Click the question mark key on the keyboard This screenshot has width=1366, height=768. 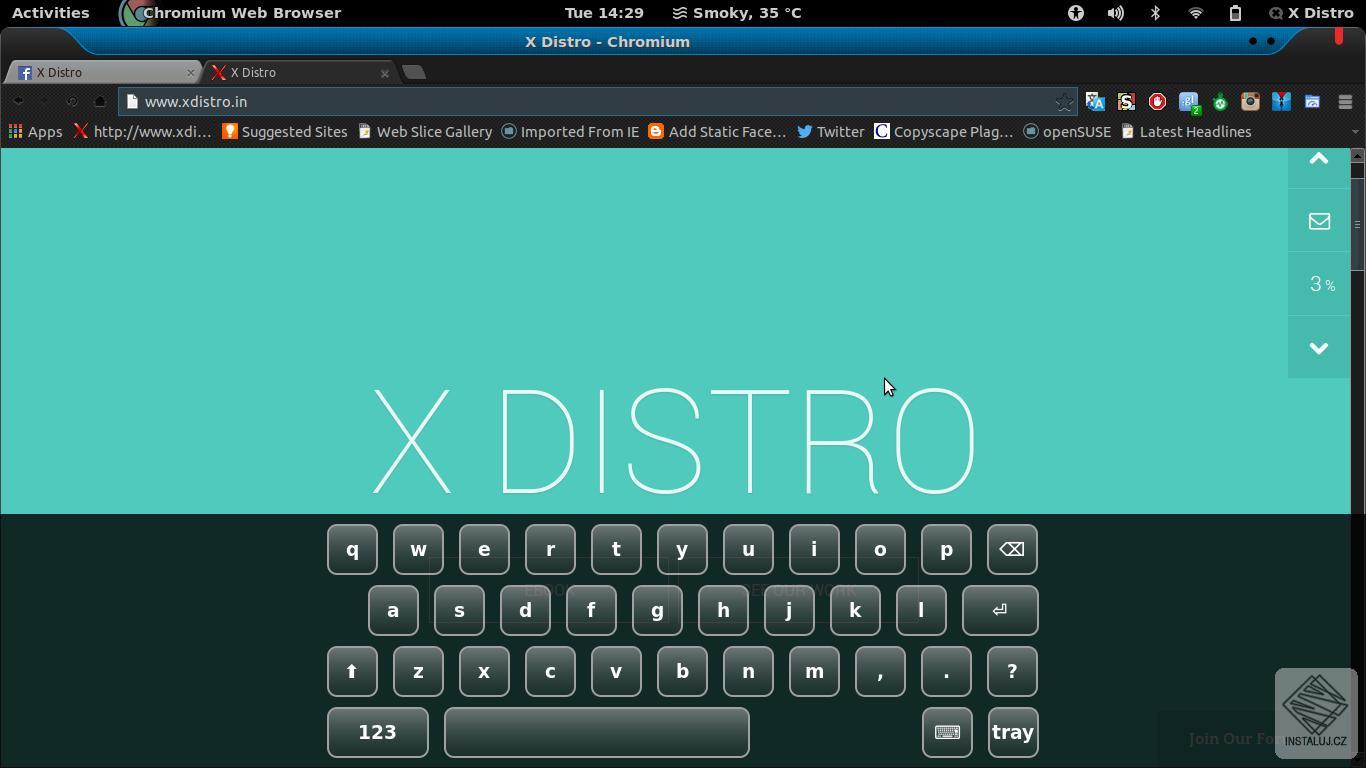[1012, 672]
